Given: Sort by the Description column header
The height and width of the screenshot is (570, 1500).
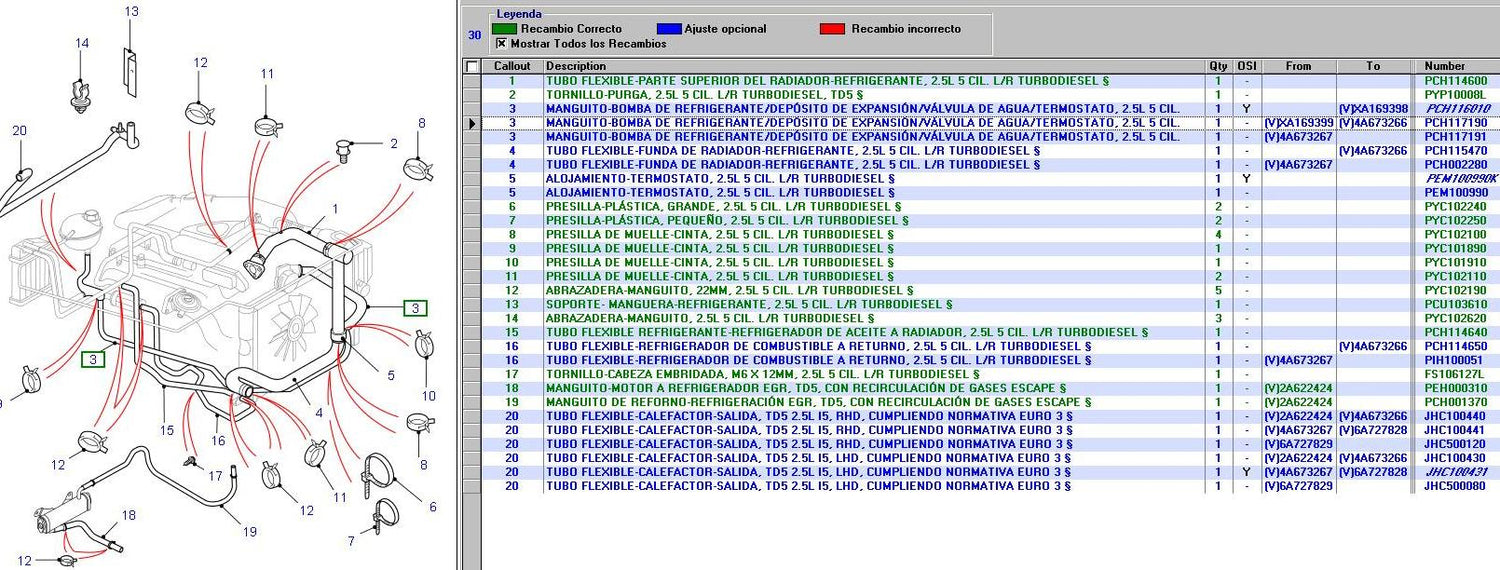Looking at the screenshot, I should coord(875,66).
